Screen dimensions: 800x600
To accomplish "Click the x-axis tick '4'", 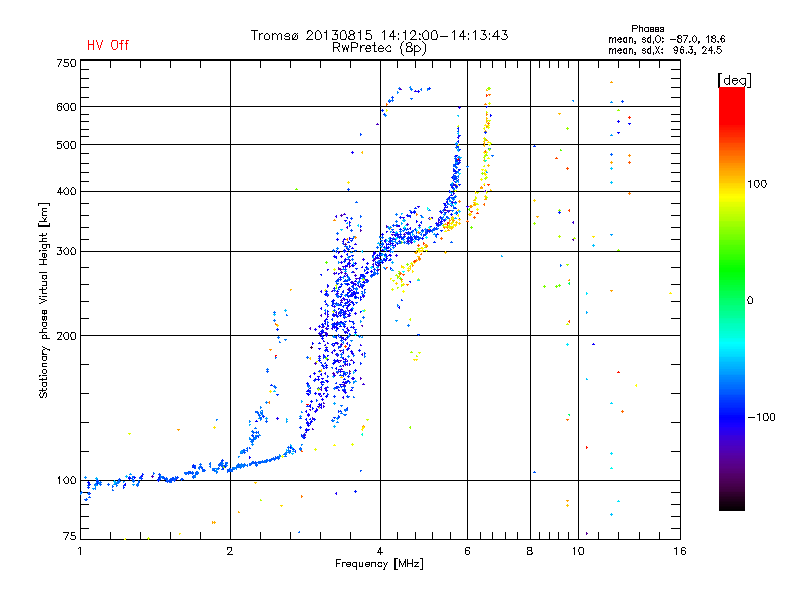I will tap(380, 551).
